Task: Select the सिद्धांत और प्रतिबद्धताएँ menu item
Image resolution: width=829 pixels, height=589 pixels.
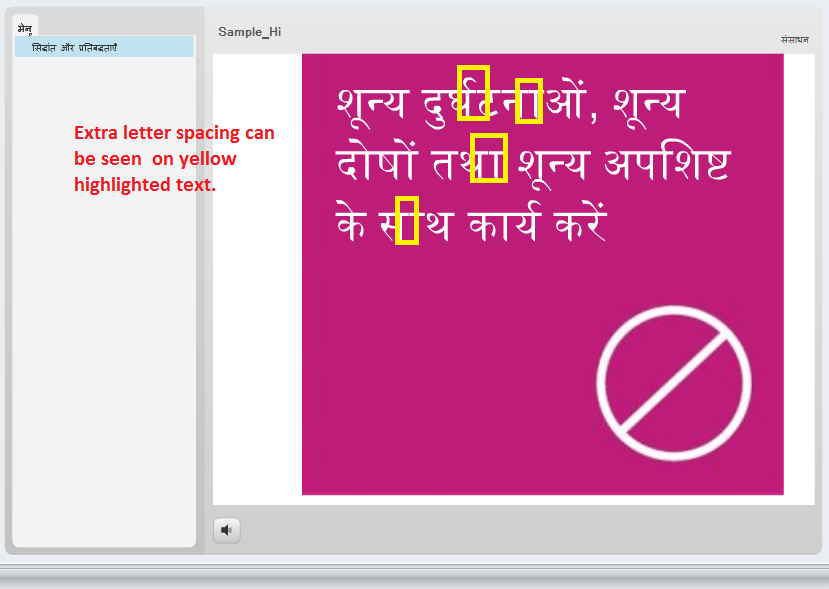Action: (x=104, y=47)
